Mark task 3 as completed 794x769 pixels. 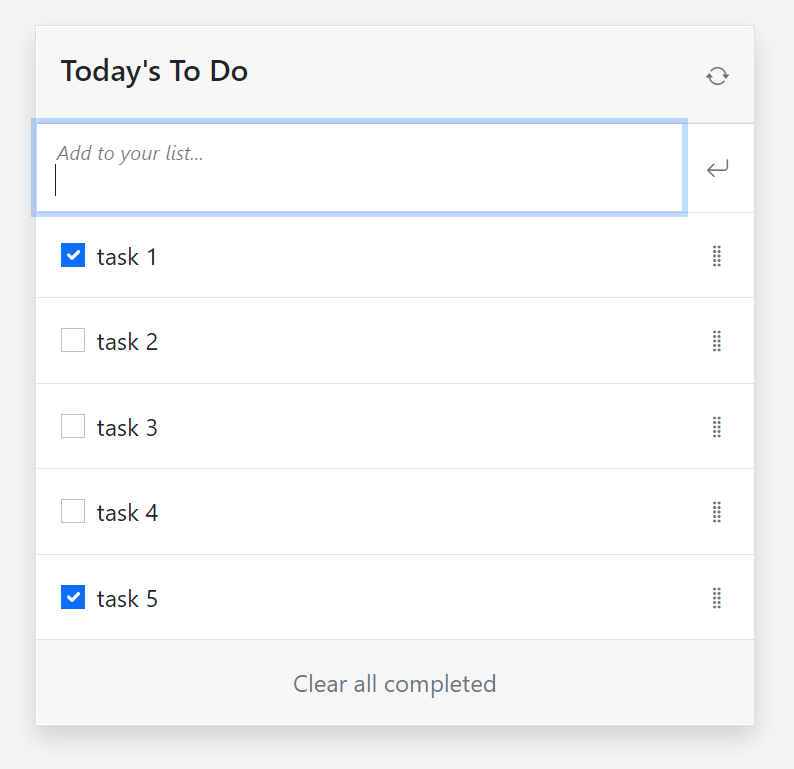tap(73, 427)
